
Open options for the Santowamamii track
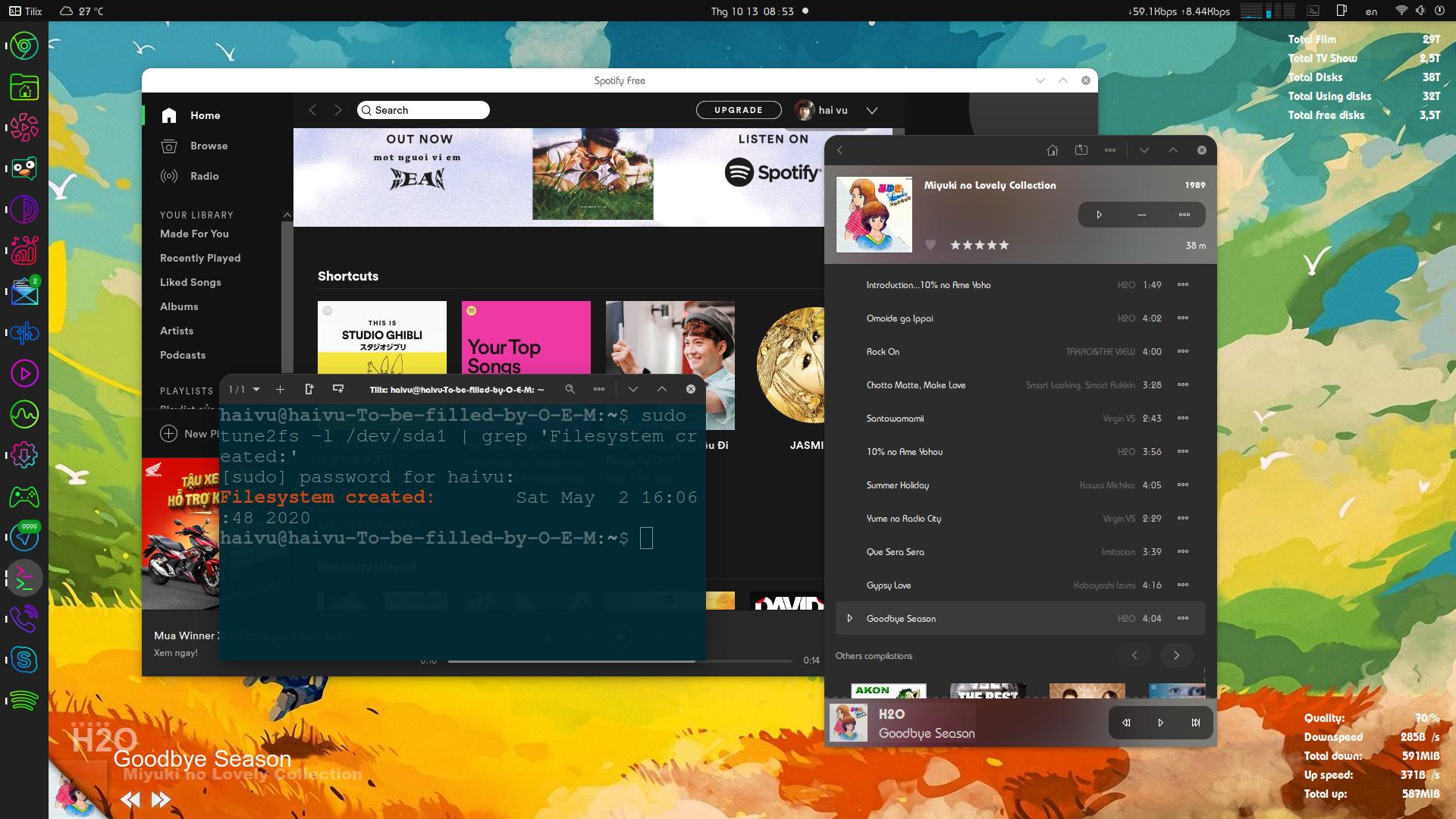click(1183, 419)
